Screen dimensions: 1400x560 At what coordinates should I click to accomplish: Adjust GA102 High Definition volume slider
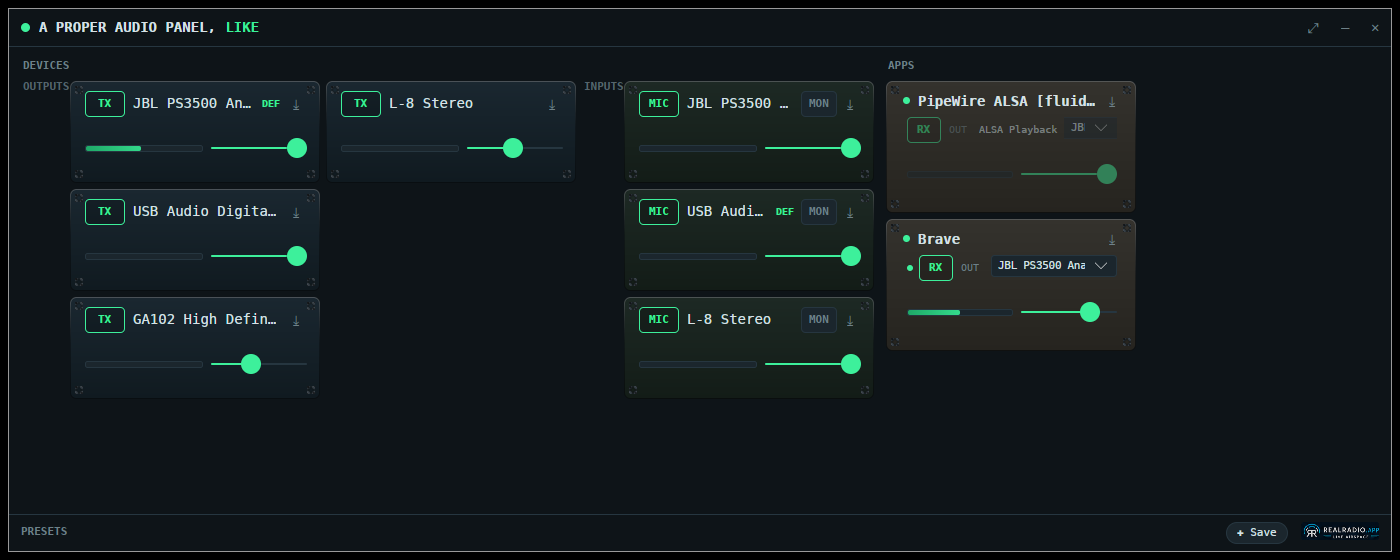259,364
